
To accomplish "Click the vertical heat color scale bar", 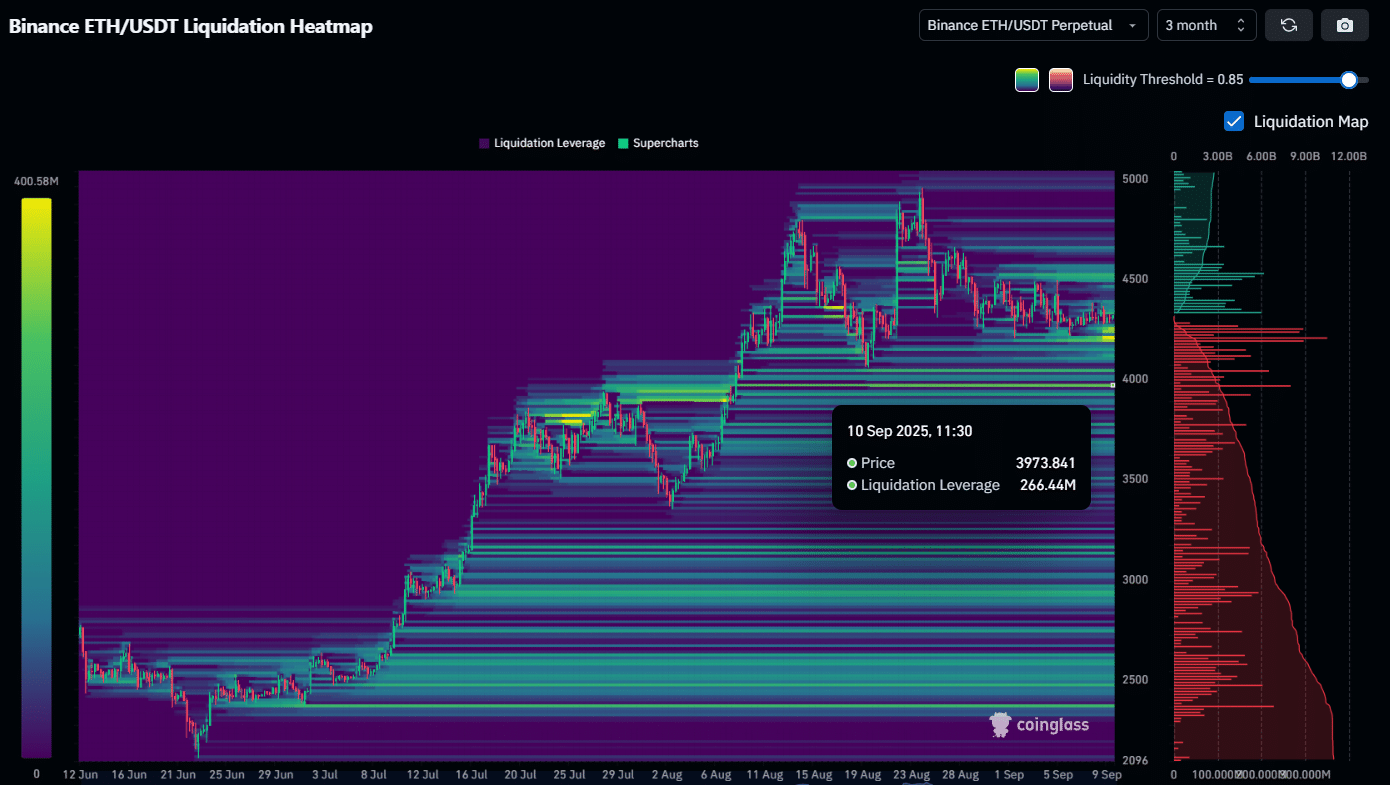I will coord(36,477).
